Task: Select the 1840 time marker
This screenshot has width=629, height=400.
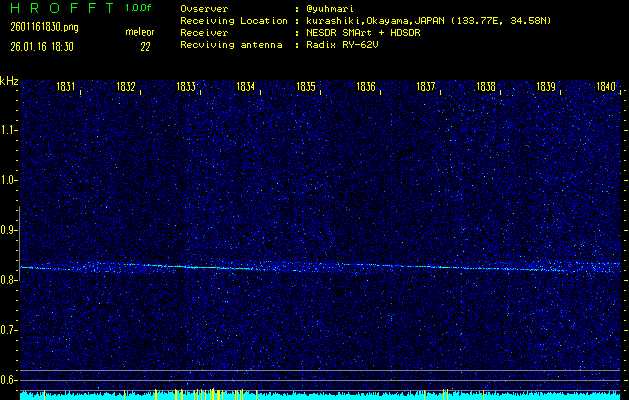Action: pos(606,88)
